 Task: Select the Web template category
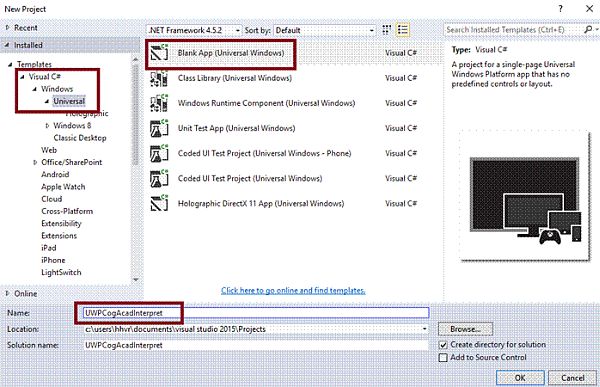tap(49, 150)
